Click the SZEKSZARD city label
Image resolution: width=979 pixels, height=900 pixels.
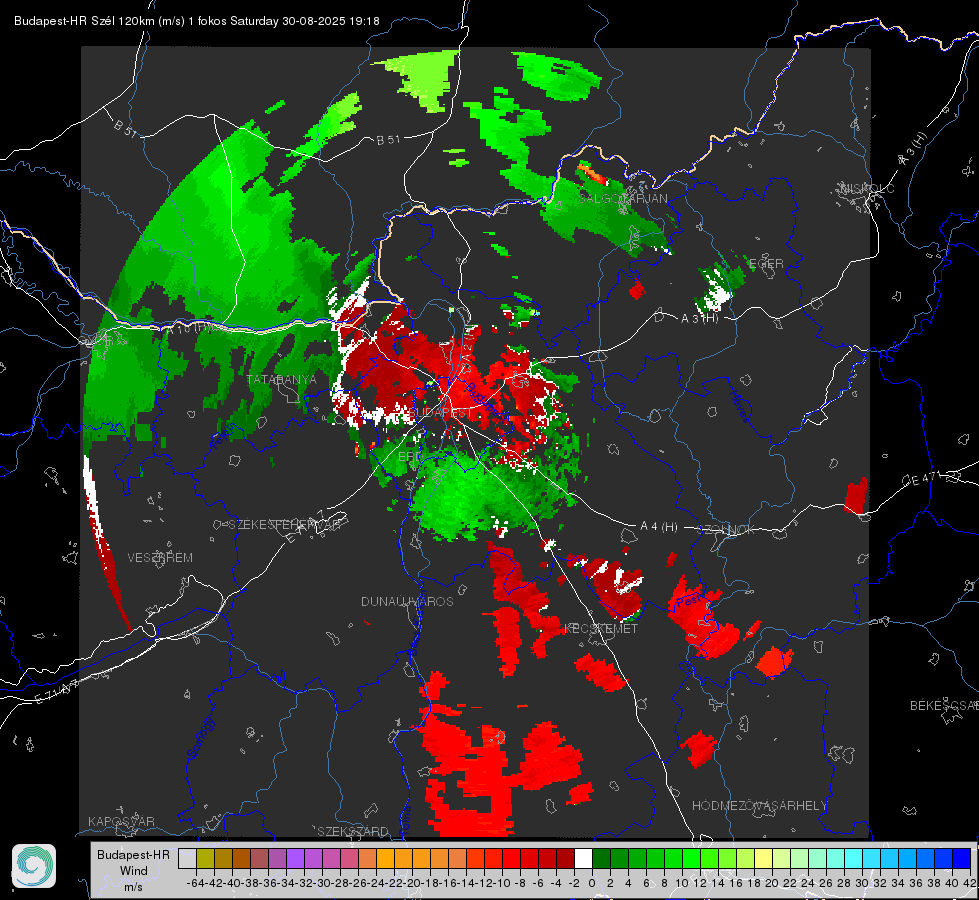(x=353, y=831)
